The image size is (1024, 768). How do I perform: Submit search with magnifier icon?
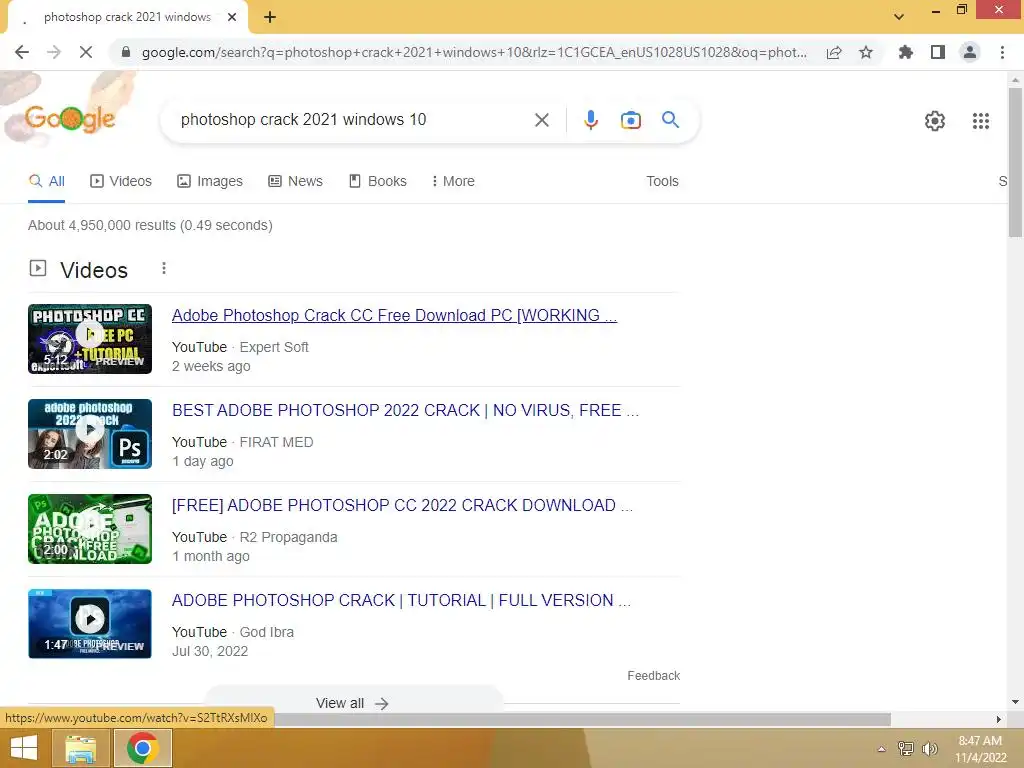670,120
